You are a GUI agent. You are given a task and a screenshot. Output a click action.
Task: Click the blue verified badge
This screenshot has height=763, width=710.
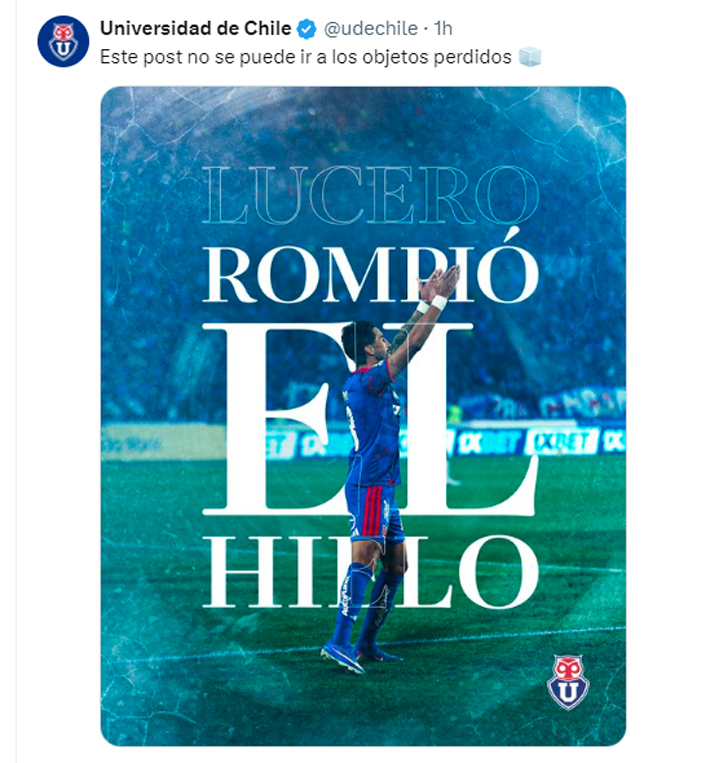[307, 29]
